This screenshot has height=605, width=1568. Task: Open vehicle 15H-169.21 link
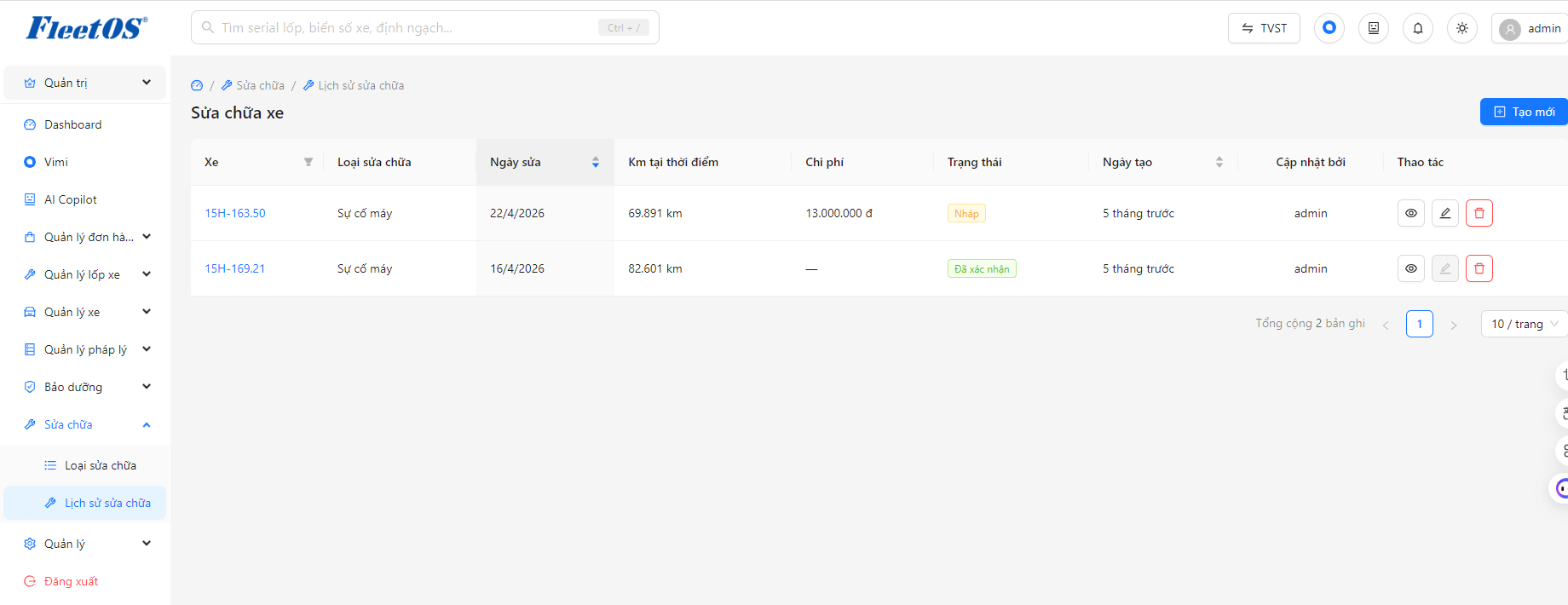(x=235, y=268)
